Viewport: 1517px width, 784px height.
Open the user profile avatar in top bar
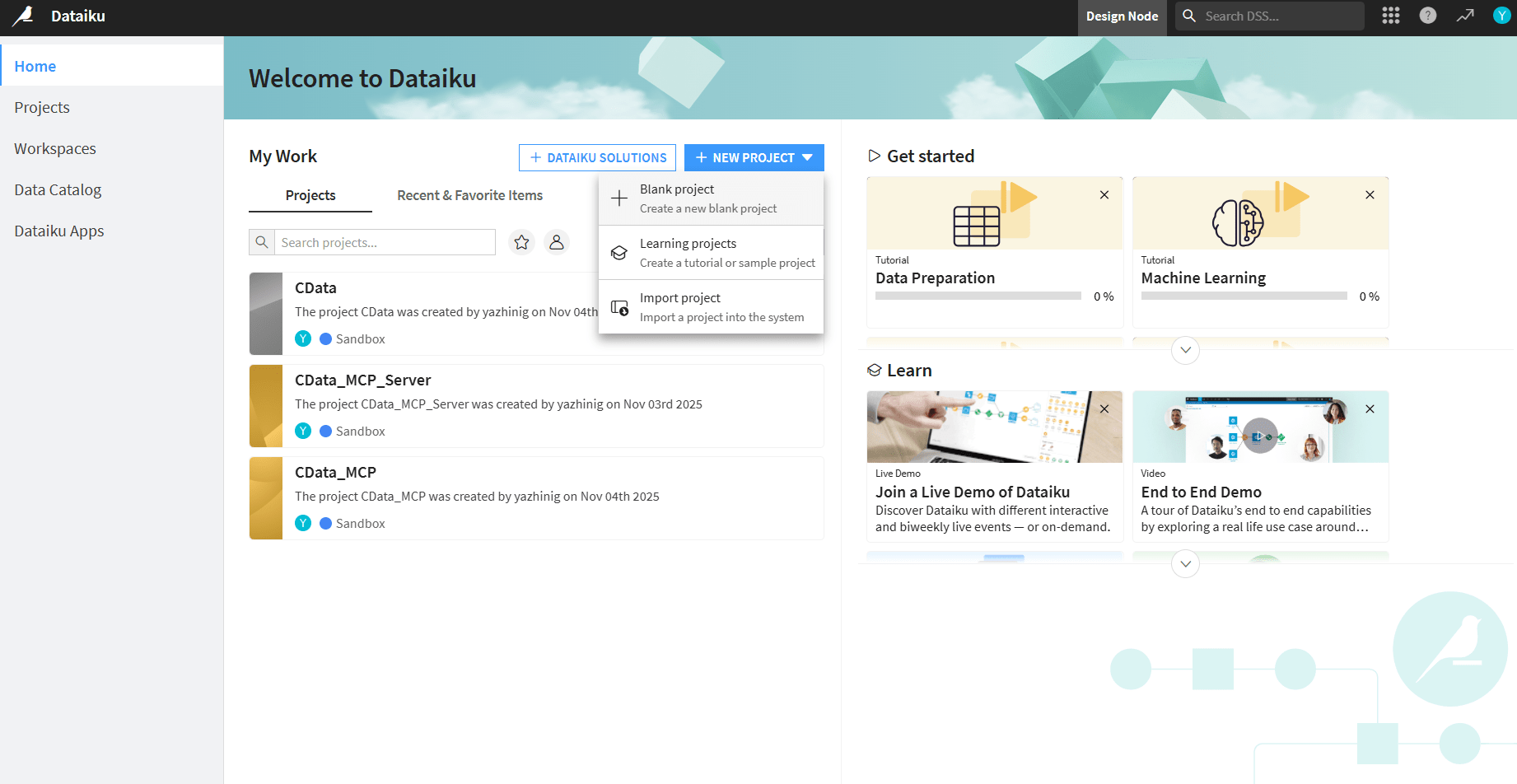click(x=1501, y=16)
